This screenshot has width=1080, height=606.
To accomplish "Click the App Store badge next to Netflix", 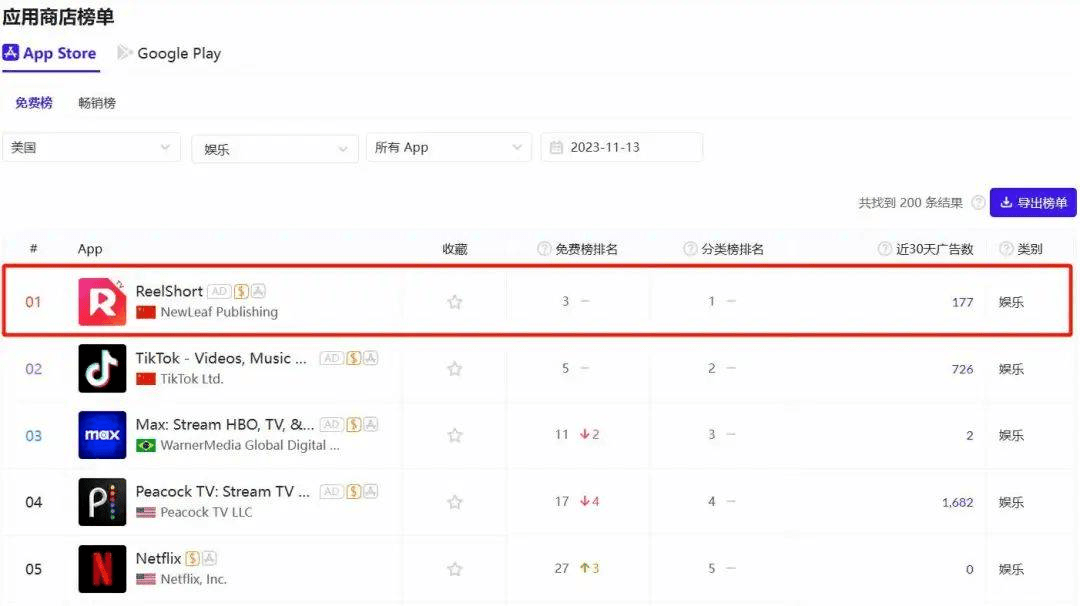I will point(209,558).
